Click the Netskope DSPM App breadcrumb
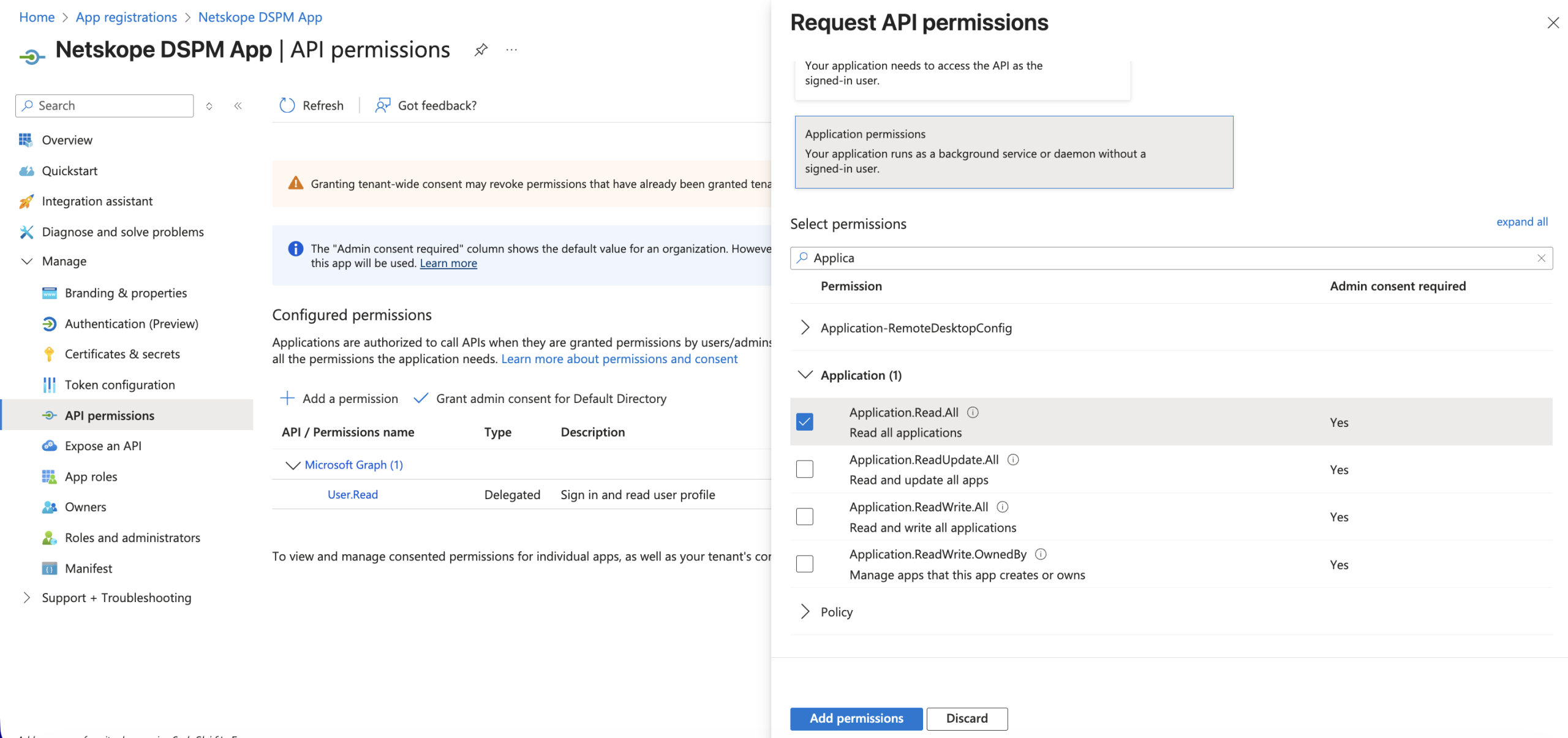 coord(260,17)
